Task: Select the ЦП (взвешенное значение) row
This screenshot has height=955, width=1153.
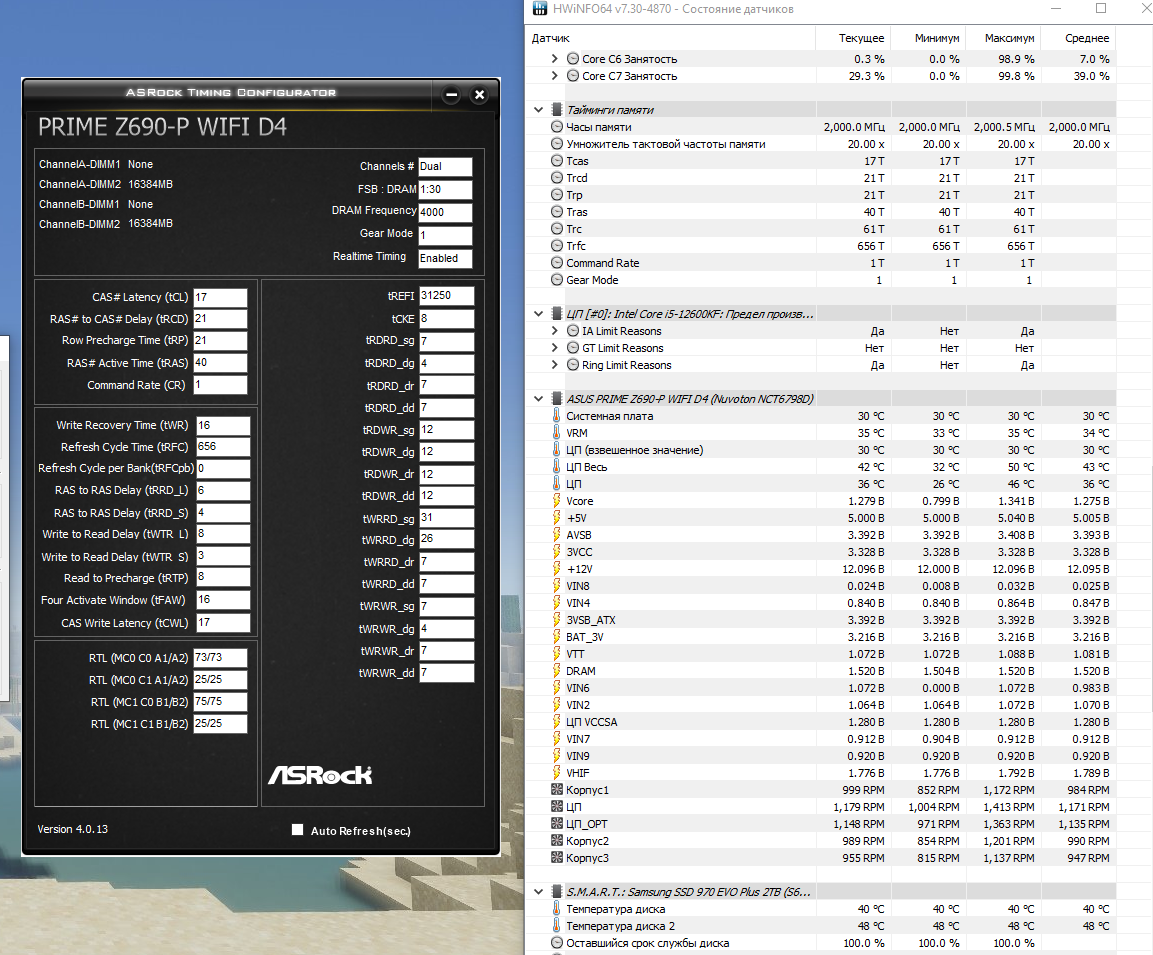Action: [x=821, y=450]
